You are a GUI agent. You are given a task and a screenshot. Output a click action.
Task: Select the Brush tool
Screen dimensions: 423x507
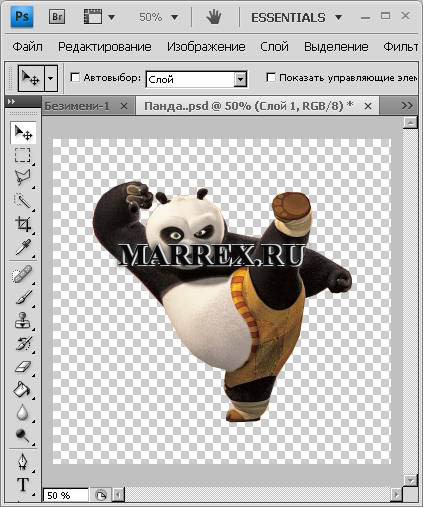click(x=23, y=297)
